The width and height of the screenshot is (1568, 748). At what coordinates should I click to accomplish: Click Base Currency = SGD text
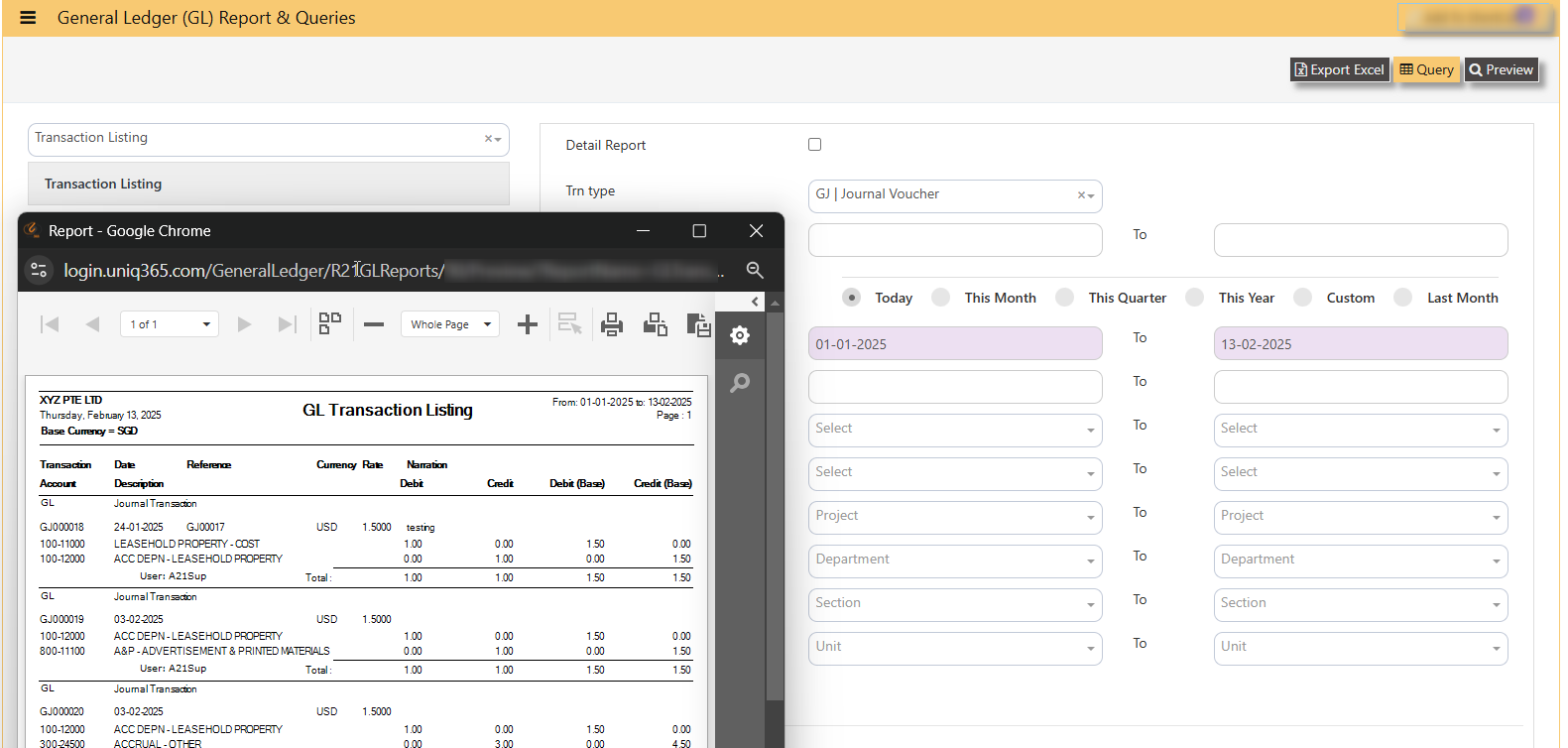point(89,431)
